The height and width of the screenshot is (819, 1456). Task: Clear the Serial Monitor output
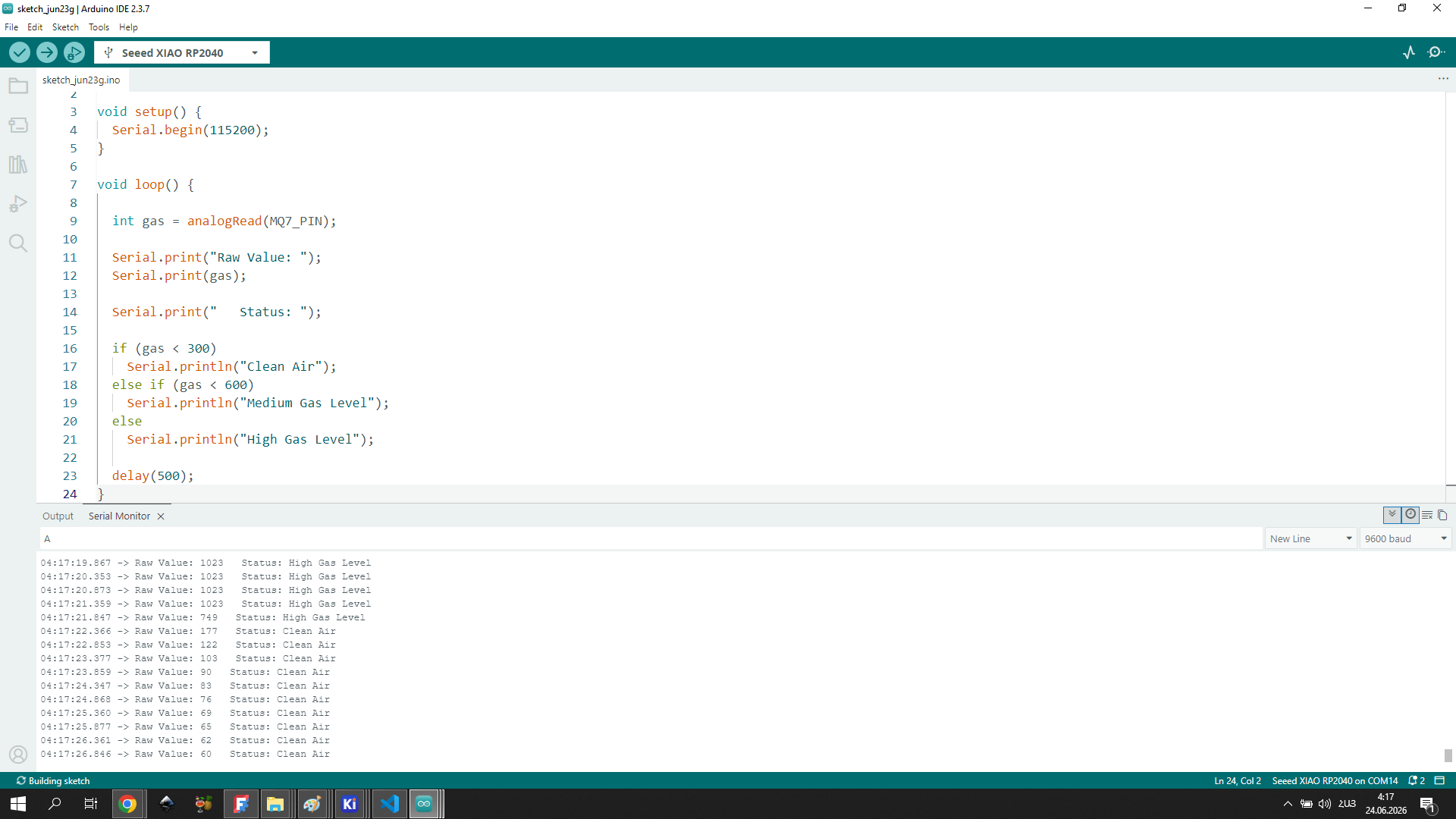point(1427,515)
